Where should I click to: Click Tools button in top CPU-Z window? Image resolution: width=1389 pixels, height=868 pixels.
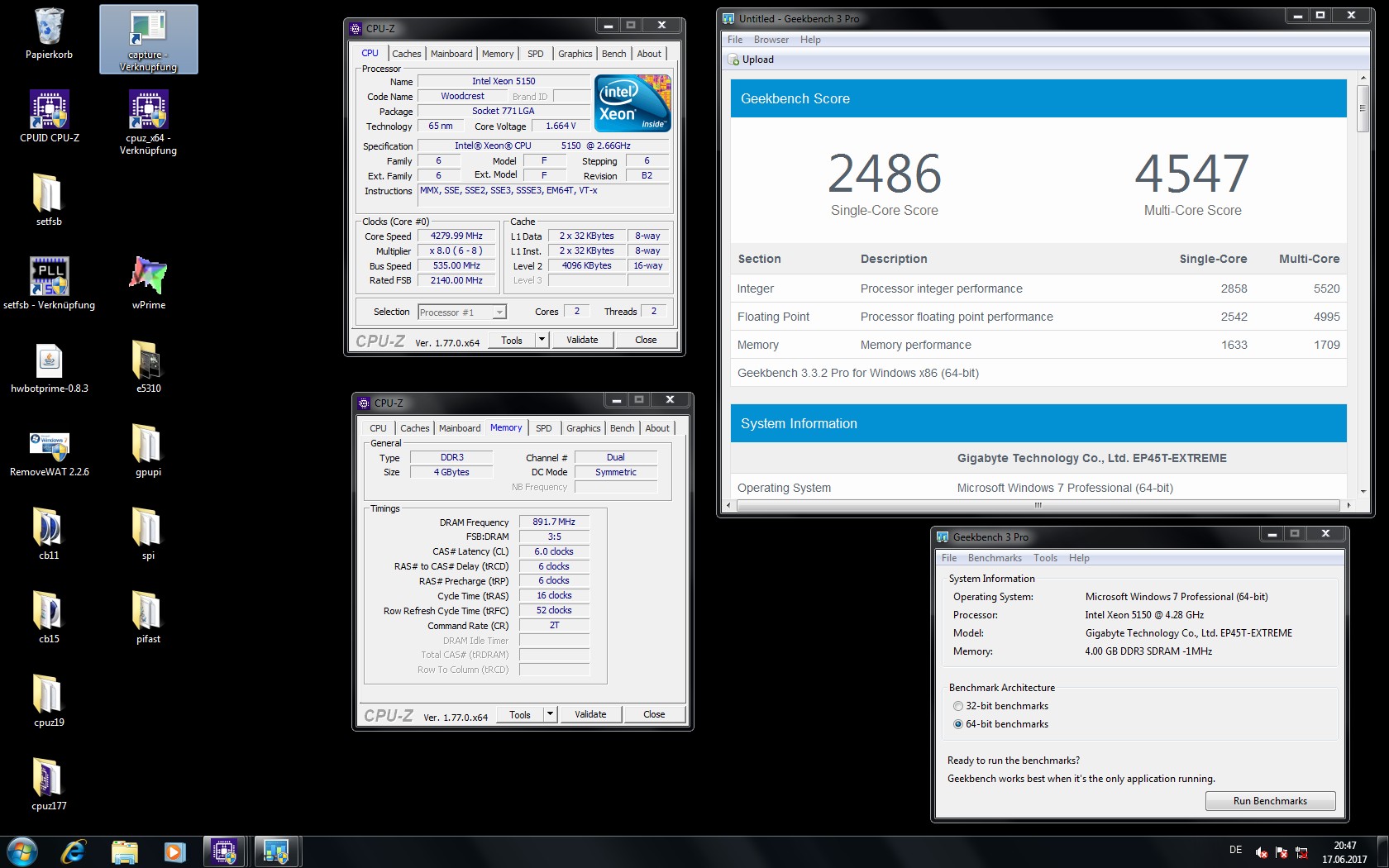(512, 340)
